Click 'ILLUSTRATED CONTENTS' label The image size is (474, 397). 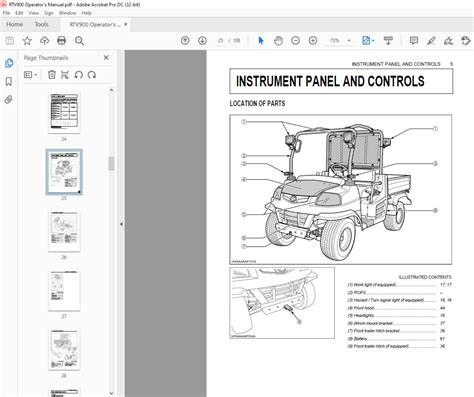[425, 277]
